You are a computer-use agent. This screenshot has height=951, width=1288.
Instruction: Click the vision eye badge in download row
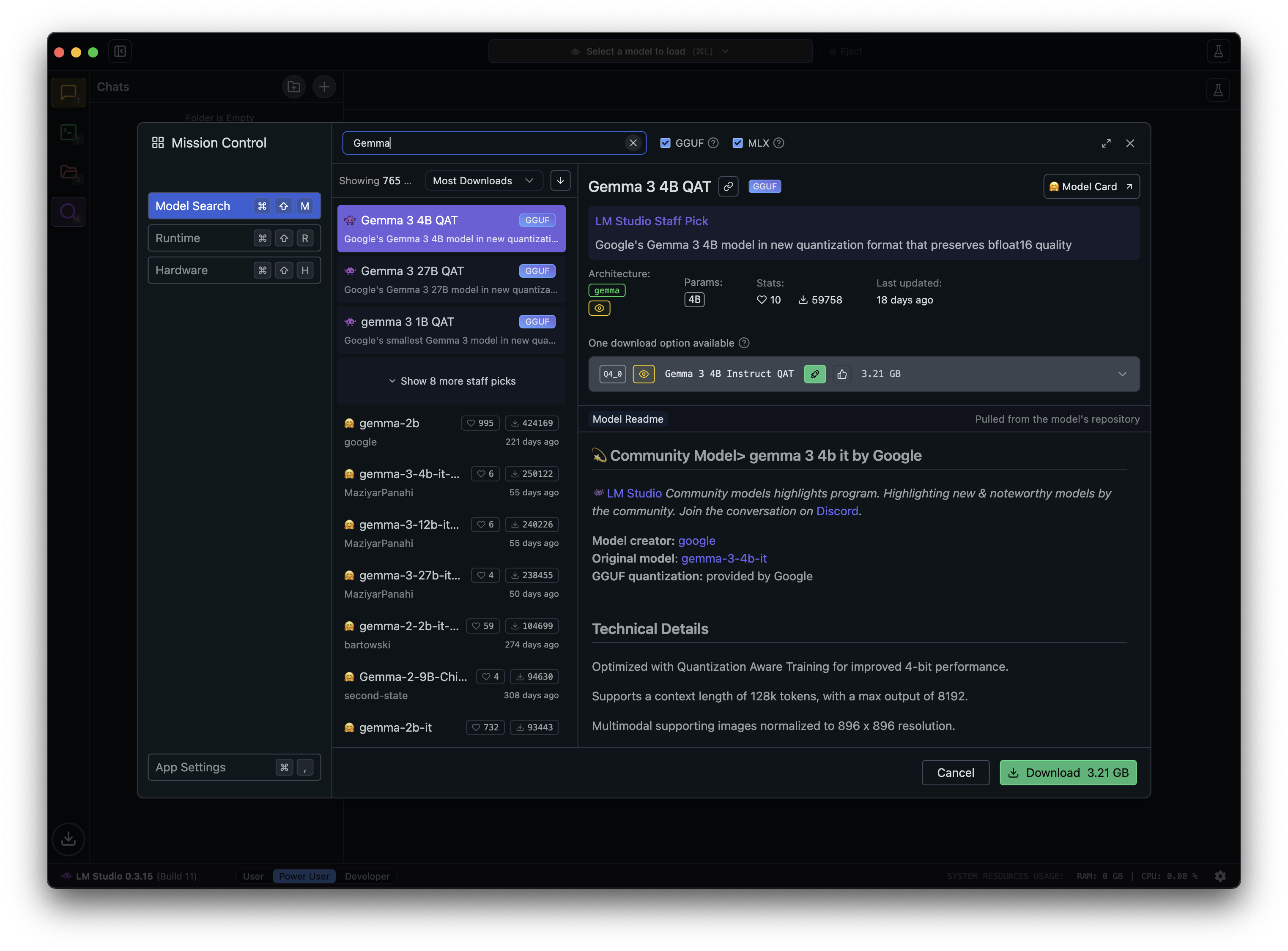click(x=644, y=374)
